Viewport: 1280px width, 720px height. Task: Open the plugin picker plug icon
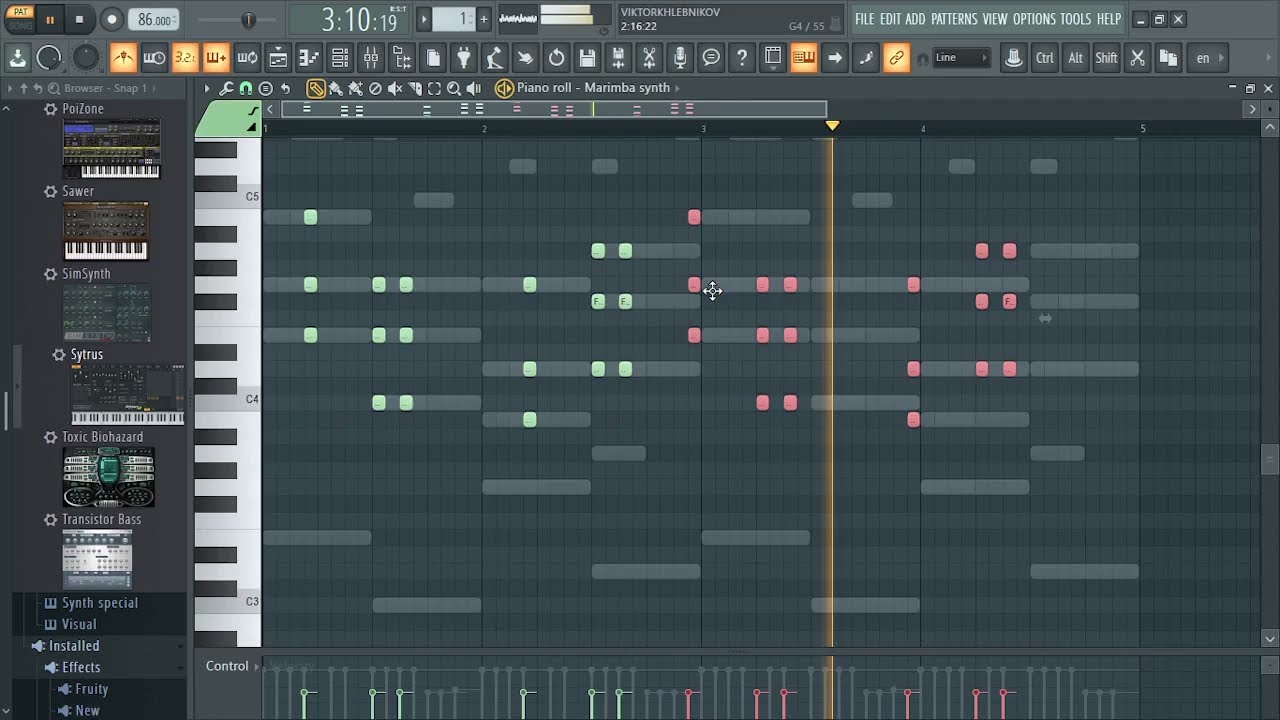coord(464,58)
